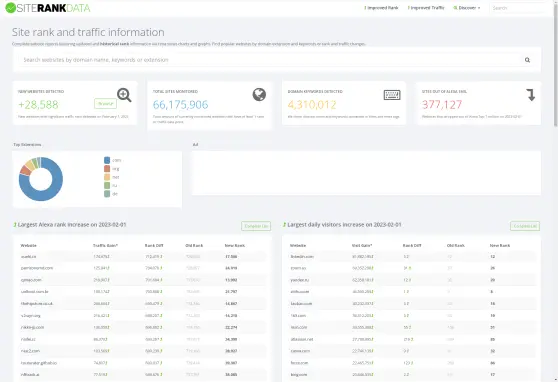Click the keyboard icon in keywords card
558x382 pixels.
click(x=392, y=95)
